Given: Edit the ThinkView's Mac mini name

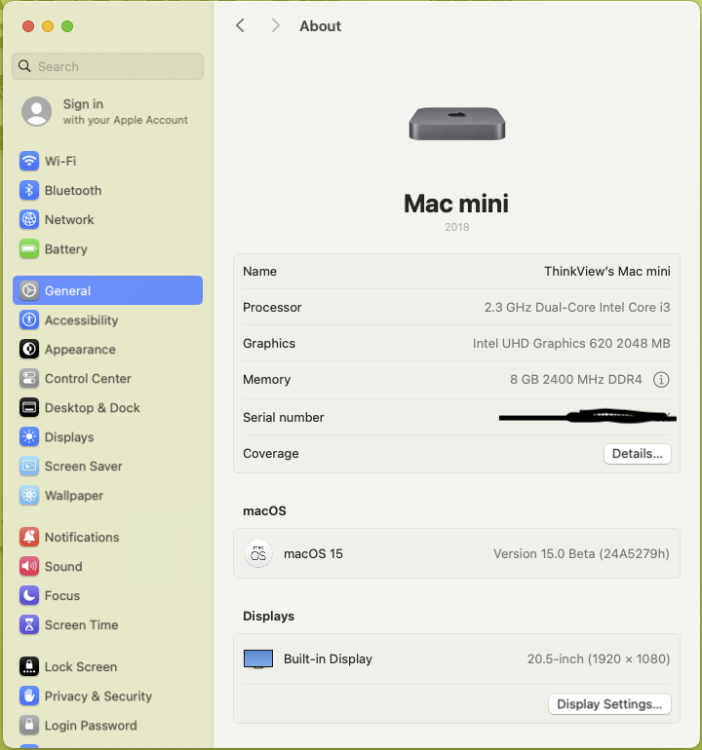Looking at the screenshot, I should 607,271.
